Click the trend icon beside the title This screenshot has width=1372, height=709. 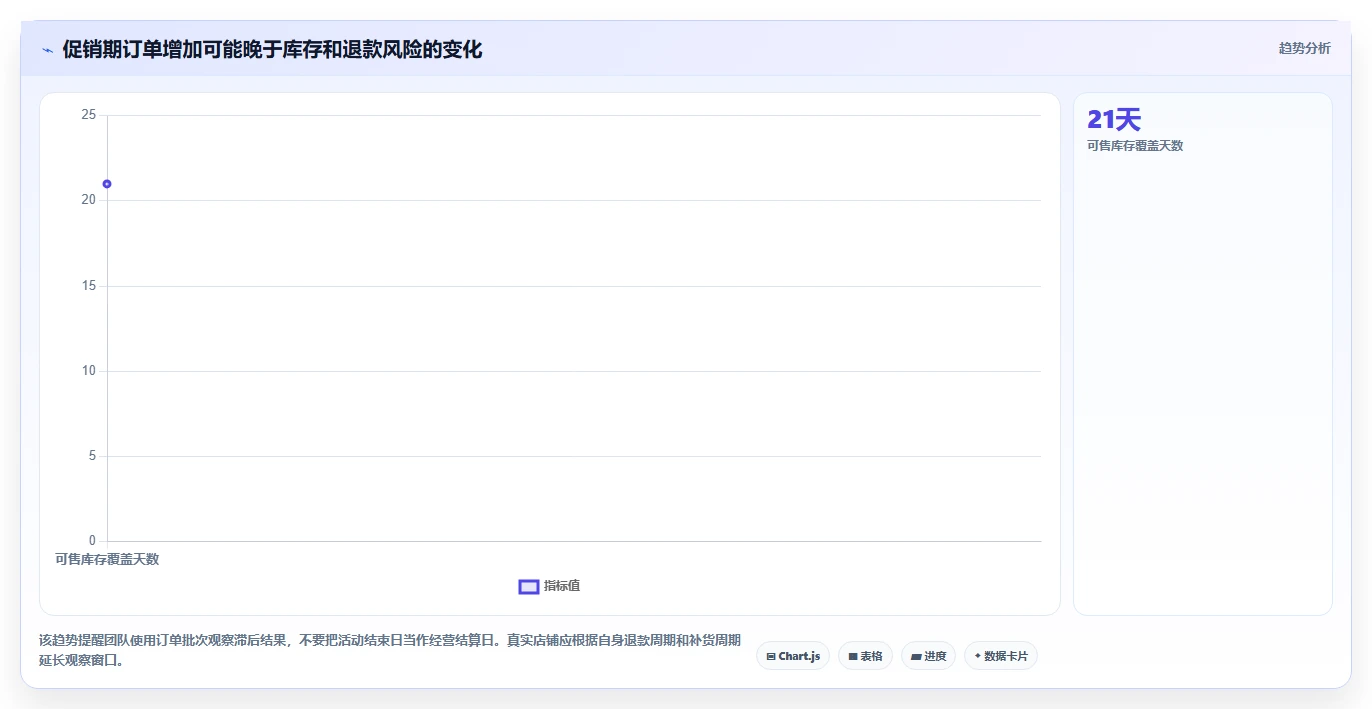click(48, 50)
